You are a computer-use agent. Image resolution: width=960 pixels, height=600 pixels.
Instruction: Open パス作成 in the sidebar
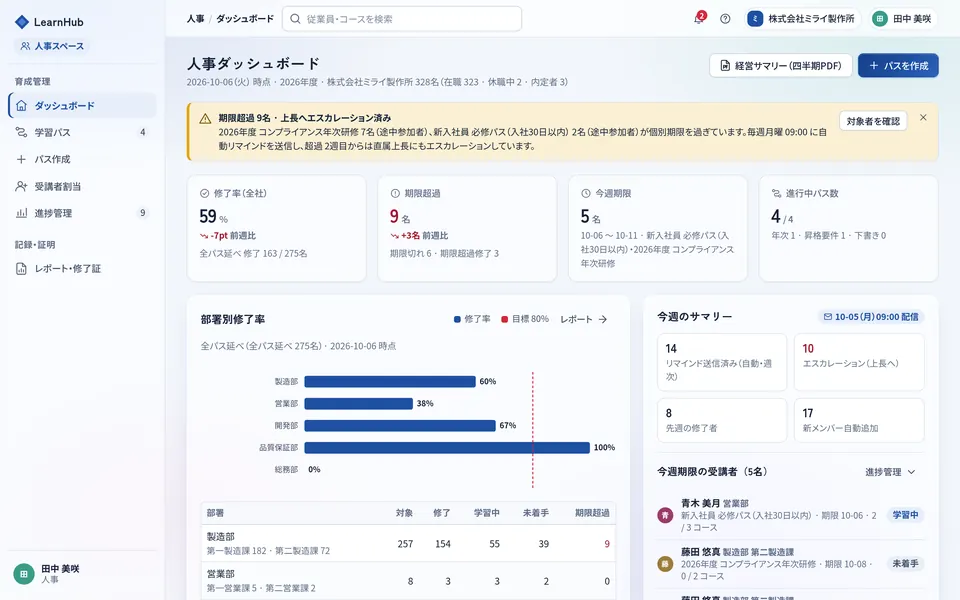pyautogui.click(x=82, y=159)
